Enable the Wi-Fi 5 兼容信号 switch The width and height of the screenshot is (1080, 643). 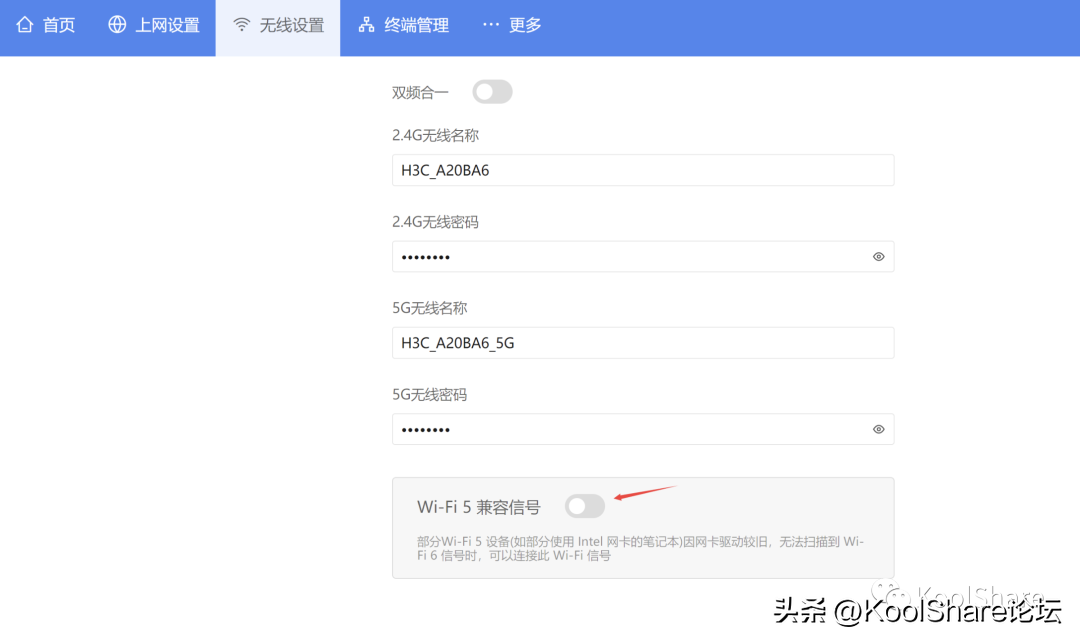coord(585,506)
